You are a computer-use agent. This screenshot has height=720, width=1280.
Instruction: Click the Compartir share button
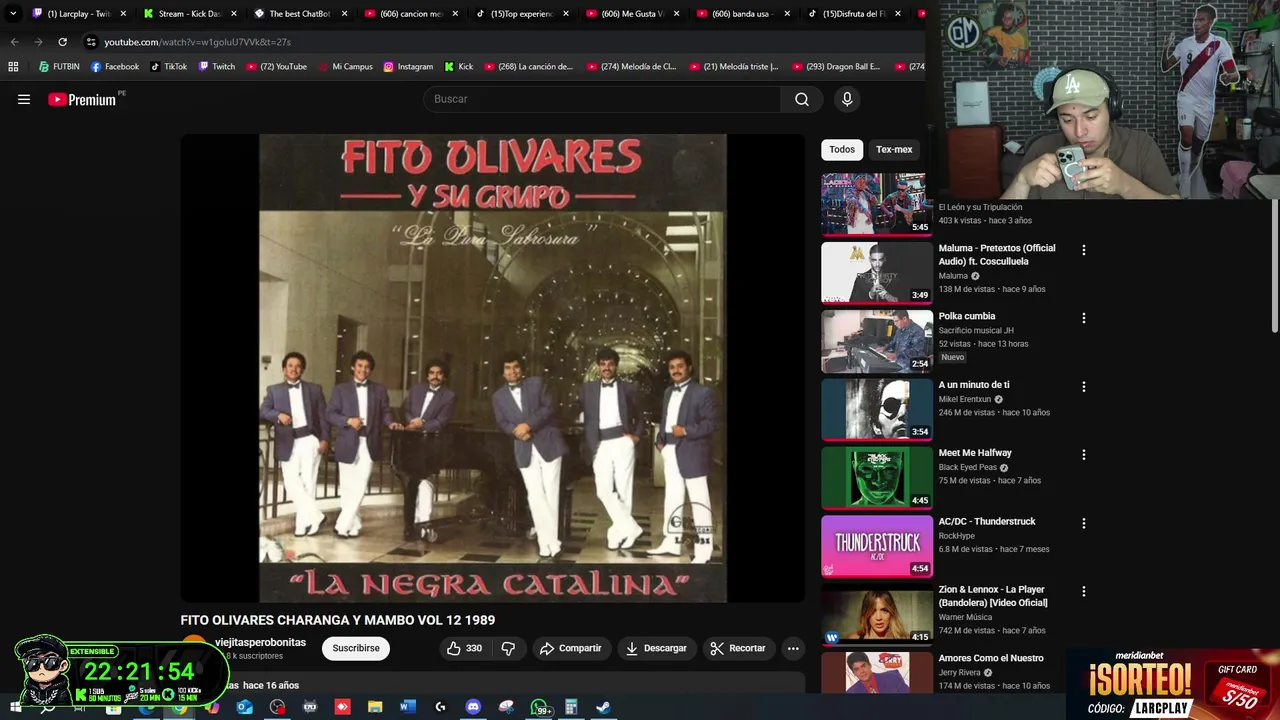click(x=571, y=648)
